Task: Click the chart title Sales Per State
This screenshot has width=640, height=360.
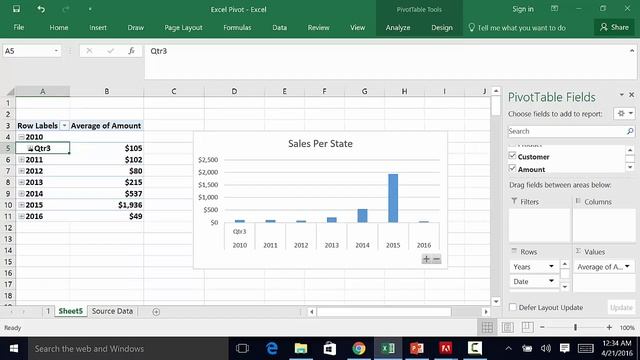Action: [x=320, y=144]
